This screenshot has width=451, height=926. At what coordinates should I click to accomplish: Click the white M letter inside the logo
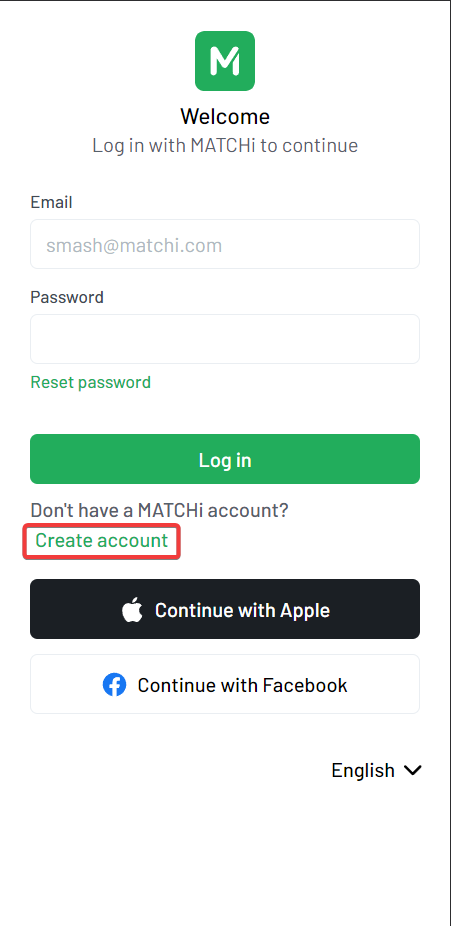coord(225,61)
